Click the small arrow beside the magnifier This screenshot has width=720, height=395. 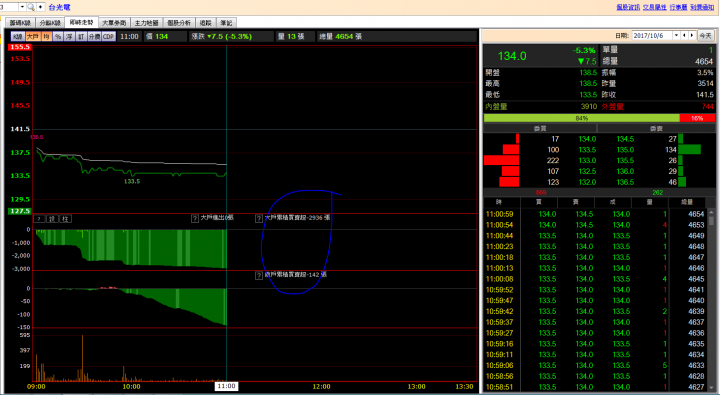pyautogui.click(x=40, y=7)
